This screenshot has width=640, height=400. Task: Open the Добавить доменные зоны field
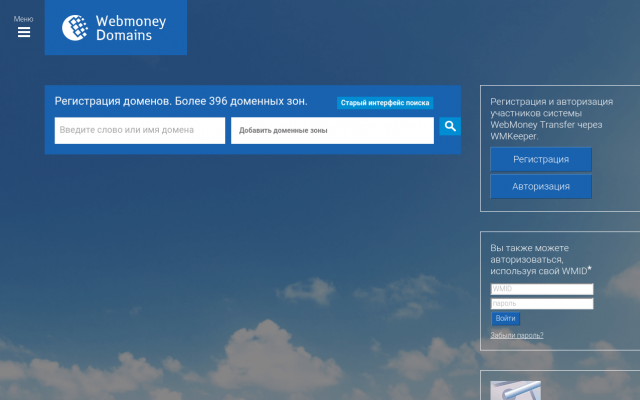click(332, 130)
